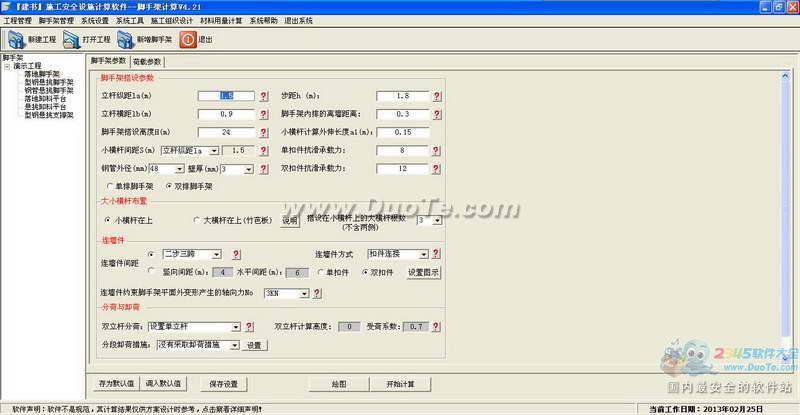Click help icon beside 受荷系数 field

tap(438, 326)
